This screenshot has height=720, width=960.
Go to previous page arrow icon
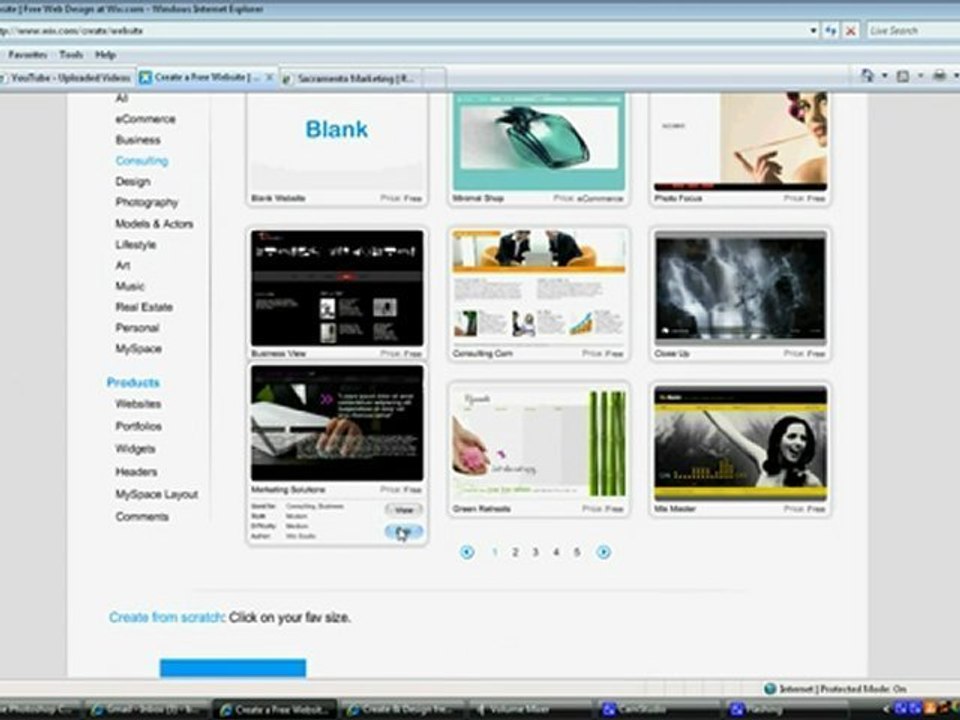click(467, 552)
